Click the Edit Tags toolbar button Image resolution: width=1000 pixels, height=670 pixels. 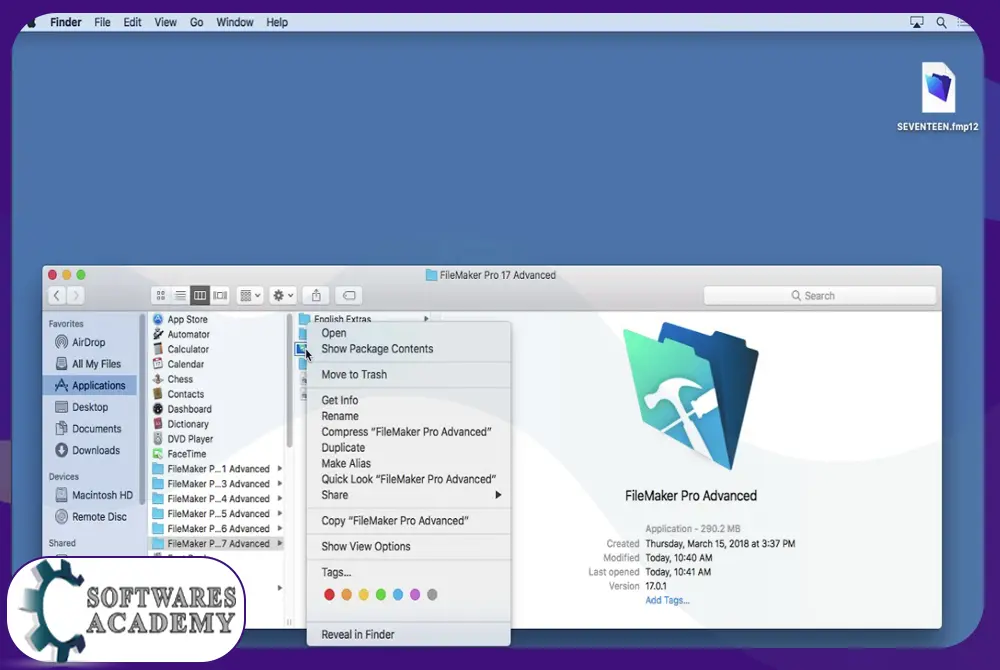[x=349, y=296]
